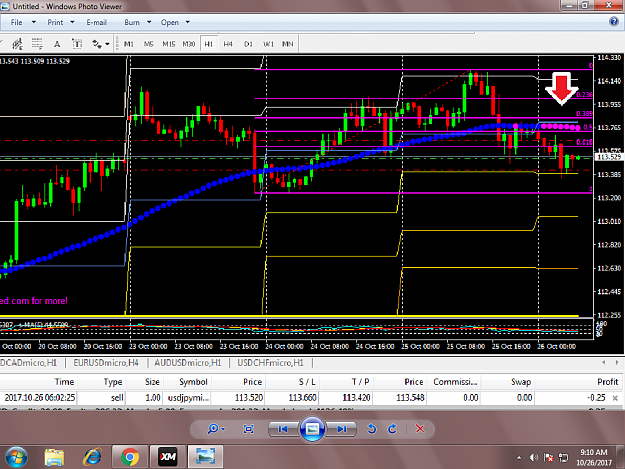Image resolution: width=625 pixels, height=469 pixels.
Task: Expand the zoom dropdown arrow
Action: point(223,429)
